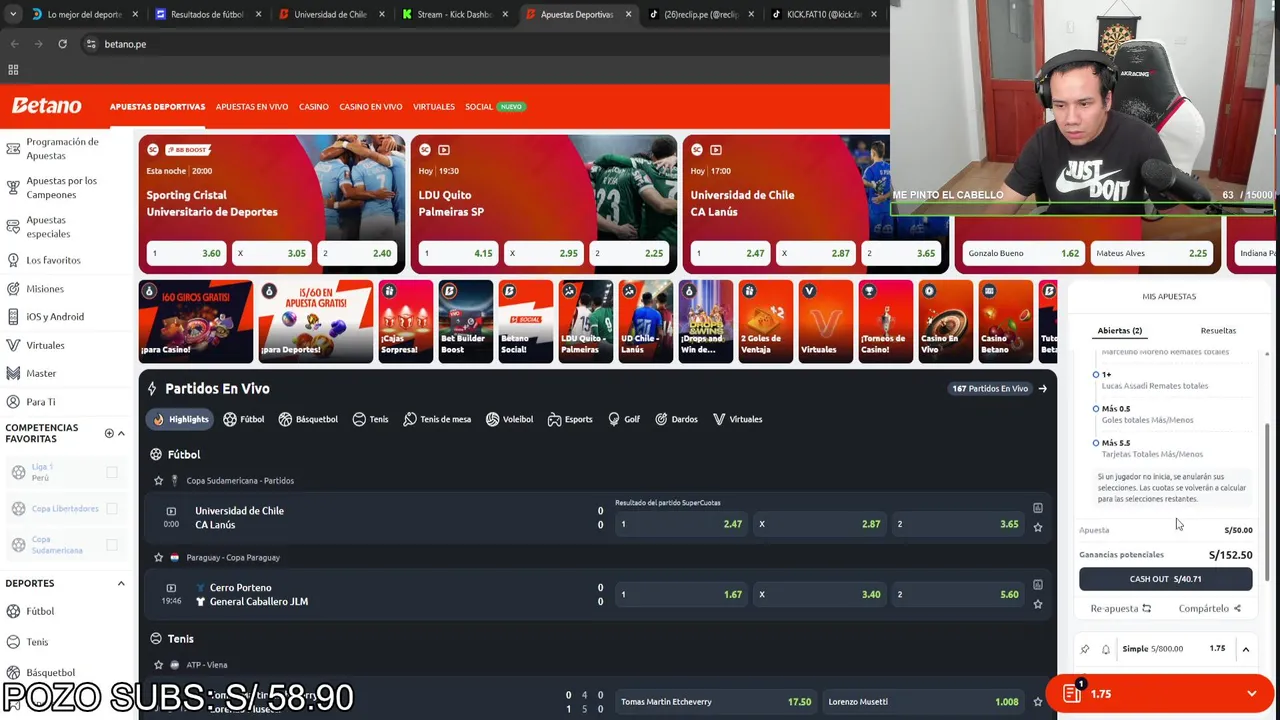Favorite the Paraguay - Copa Paraguay league star
The image size is (1280, 720).
158,558
